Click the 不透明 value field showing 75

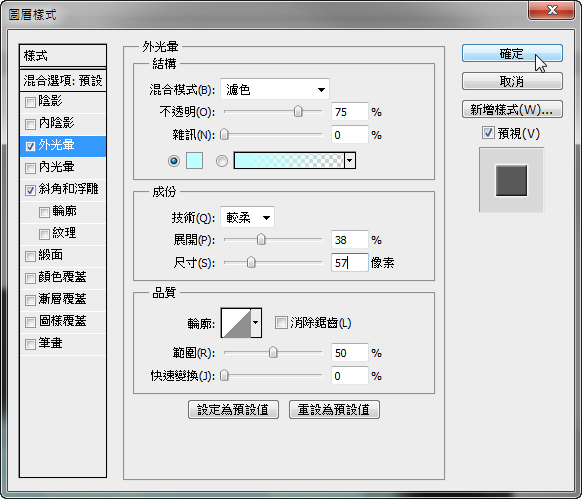point(350,112)
